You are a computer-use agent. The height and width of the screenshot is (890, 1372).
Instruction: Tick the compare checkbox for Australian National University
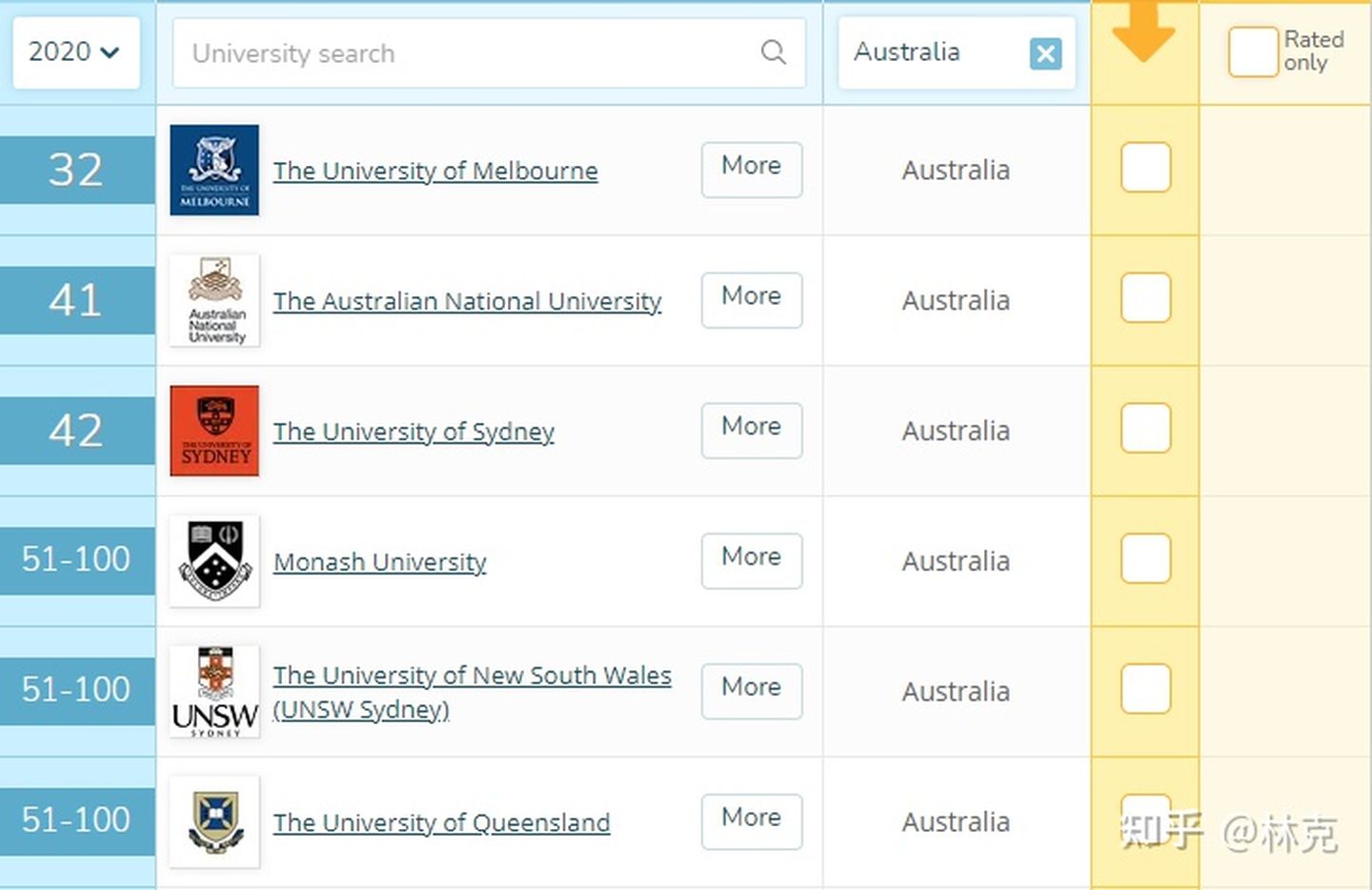click(1145, 298)
